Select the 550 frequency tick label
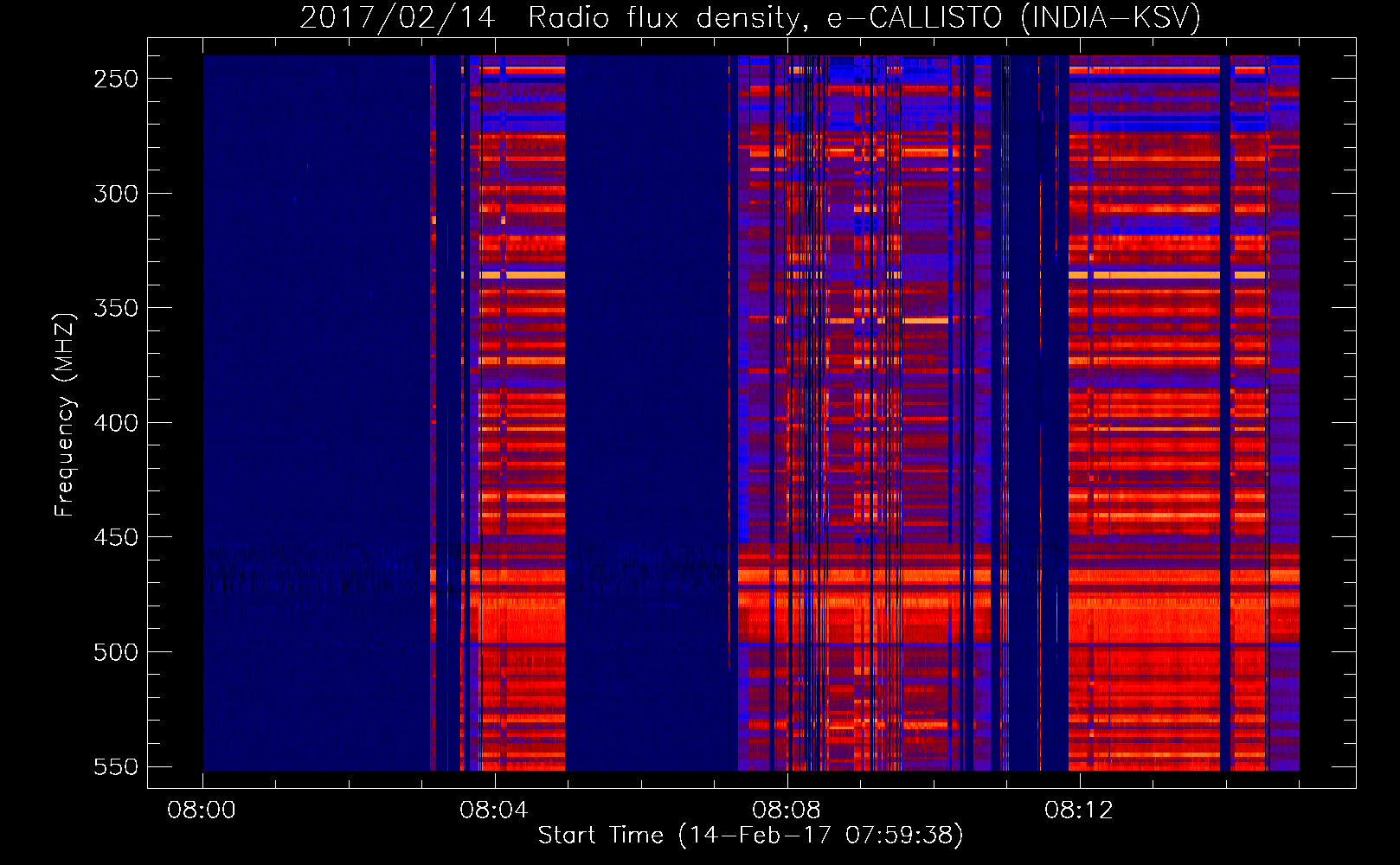1400x865 pixels. (116, 766)
